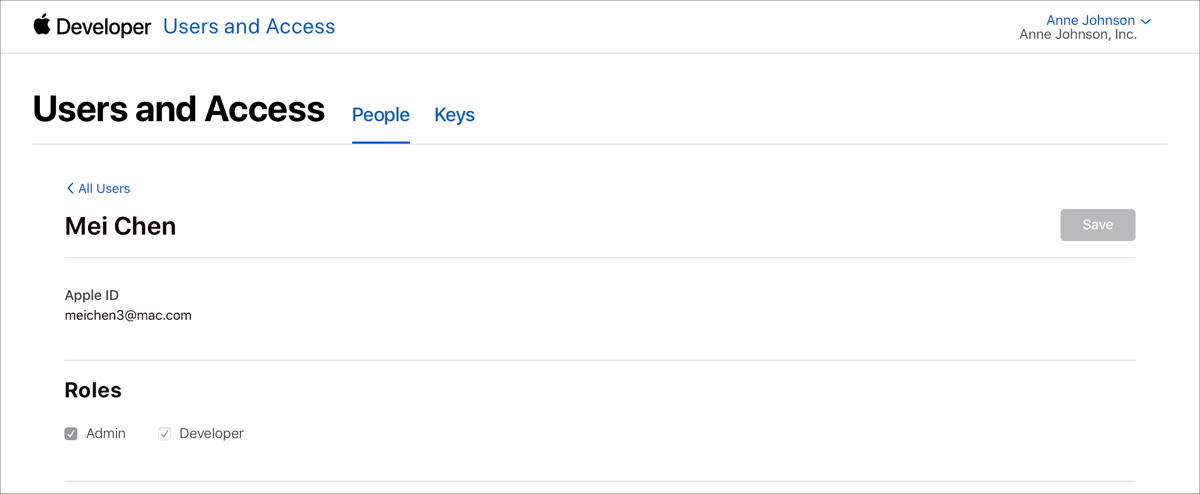Toggle the Admin role checkbox

tap(71, 434)
